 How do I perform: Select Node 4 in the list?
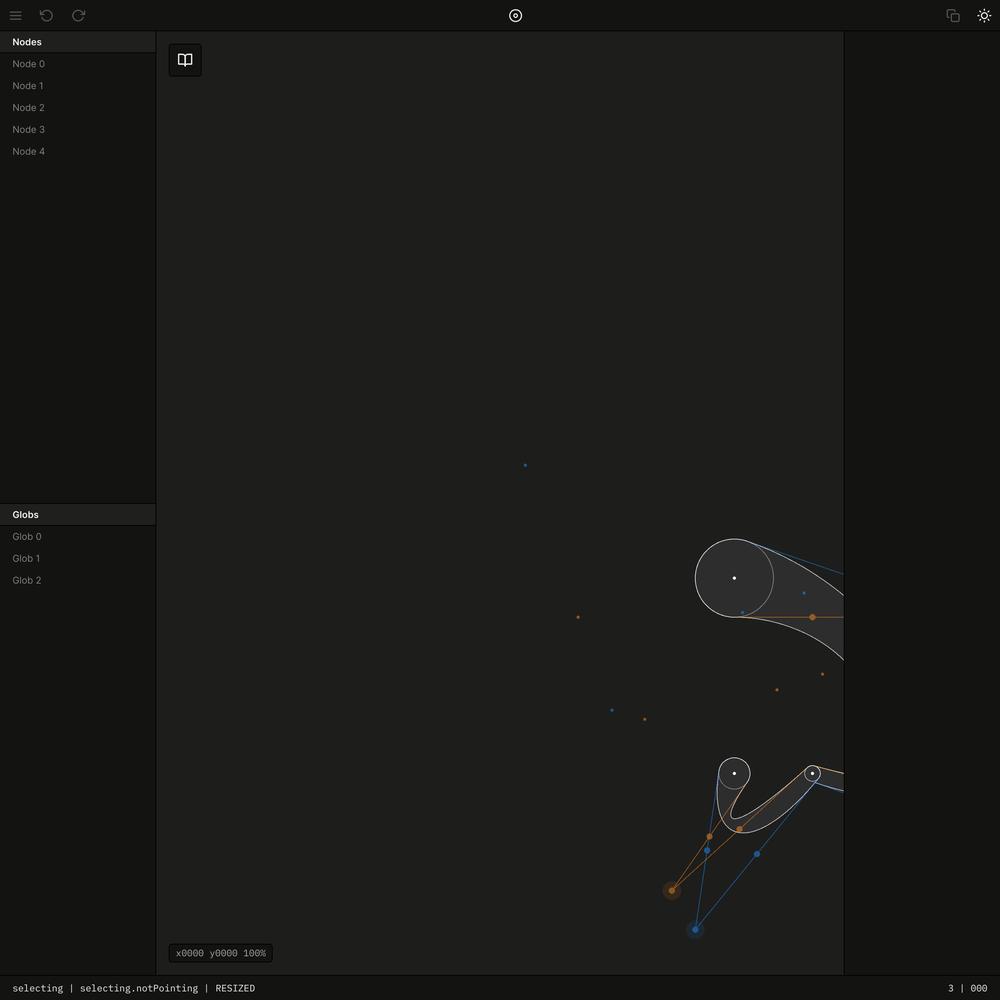coord(78,151)
